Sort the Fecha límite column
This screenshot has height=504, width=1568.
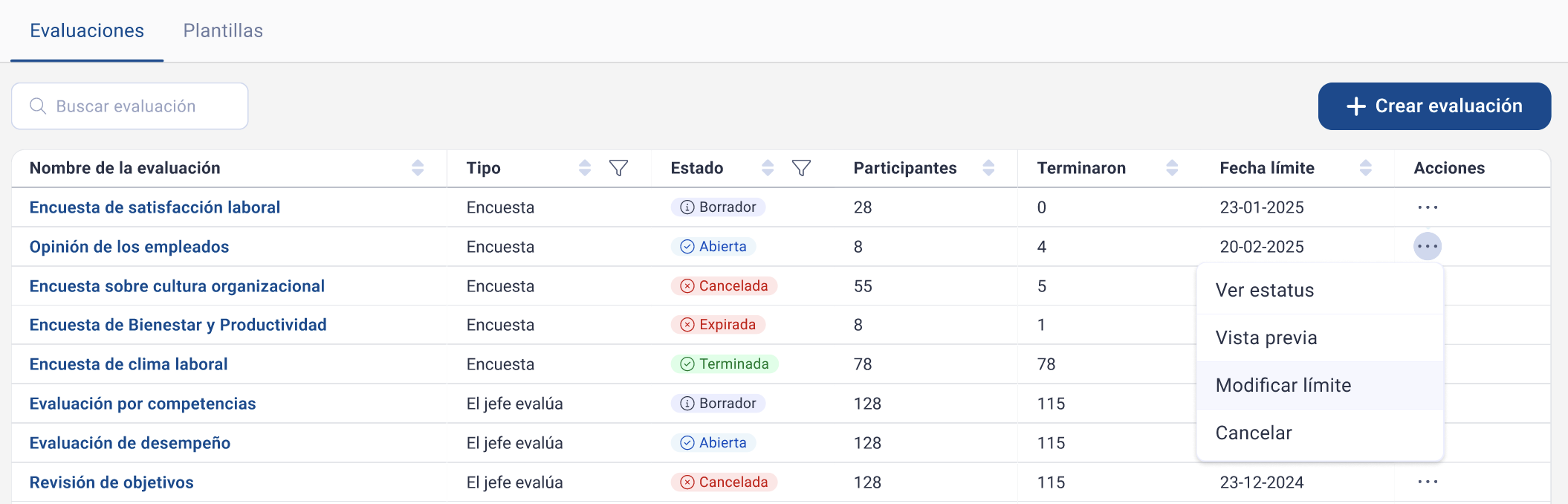point(1366,168)
